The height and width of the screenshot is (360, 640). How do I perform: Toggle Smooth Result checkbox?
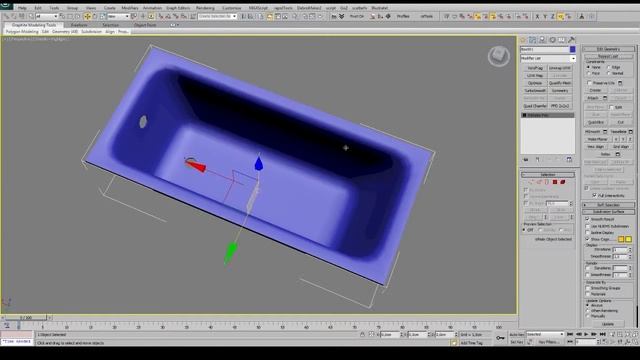588,219
